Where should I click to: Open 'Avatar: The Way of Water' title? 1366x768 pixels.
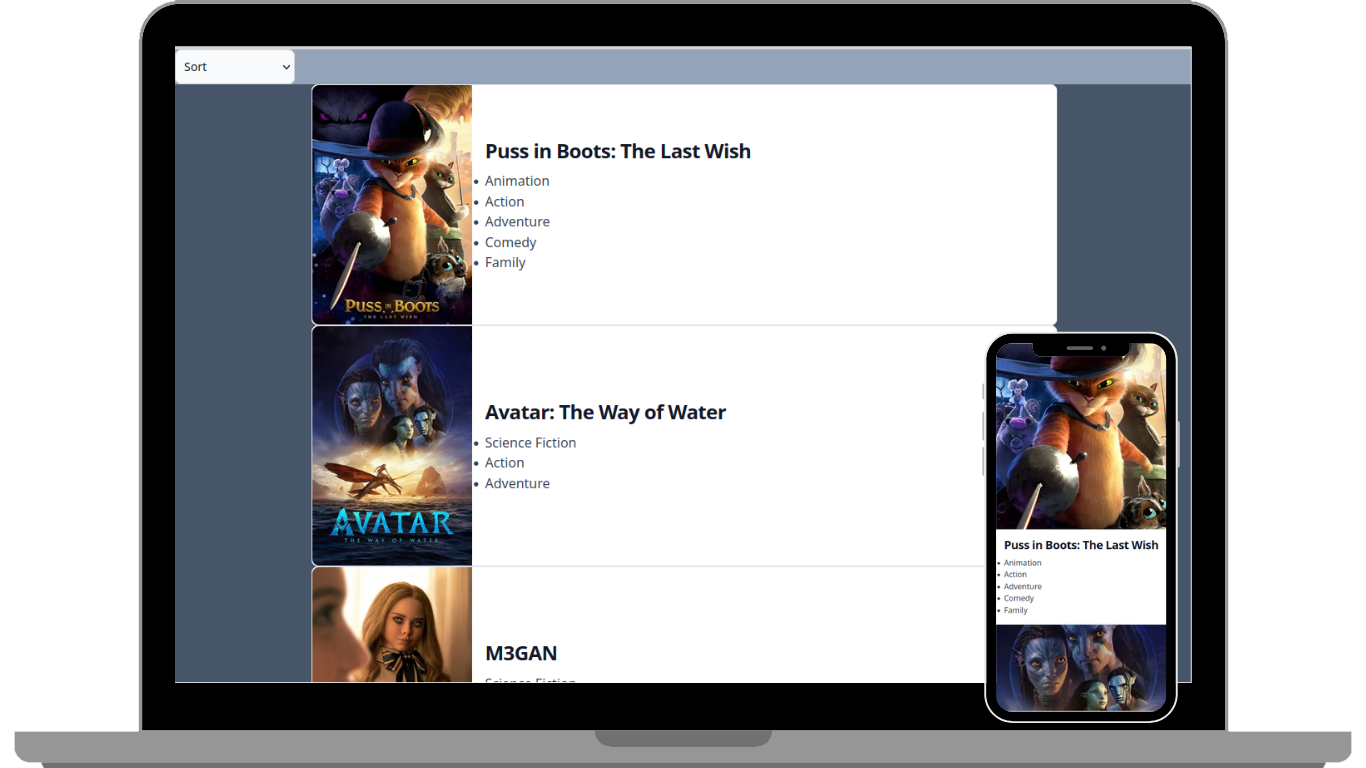(605, 412)
